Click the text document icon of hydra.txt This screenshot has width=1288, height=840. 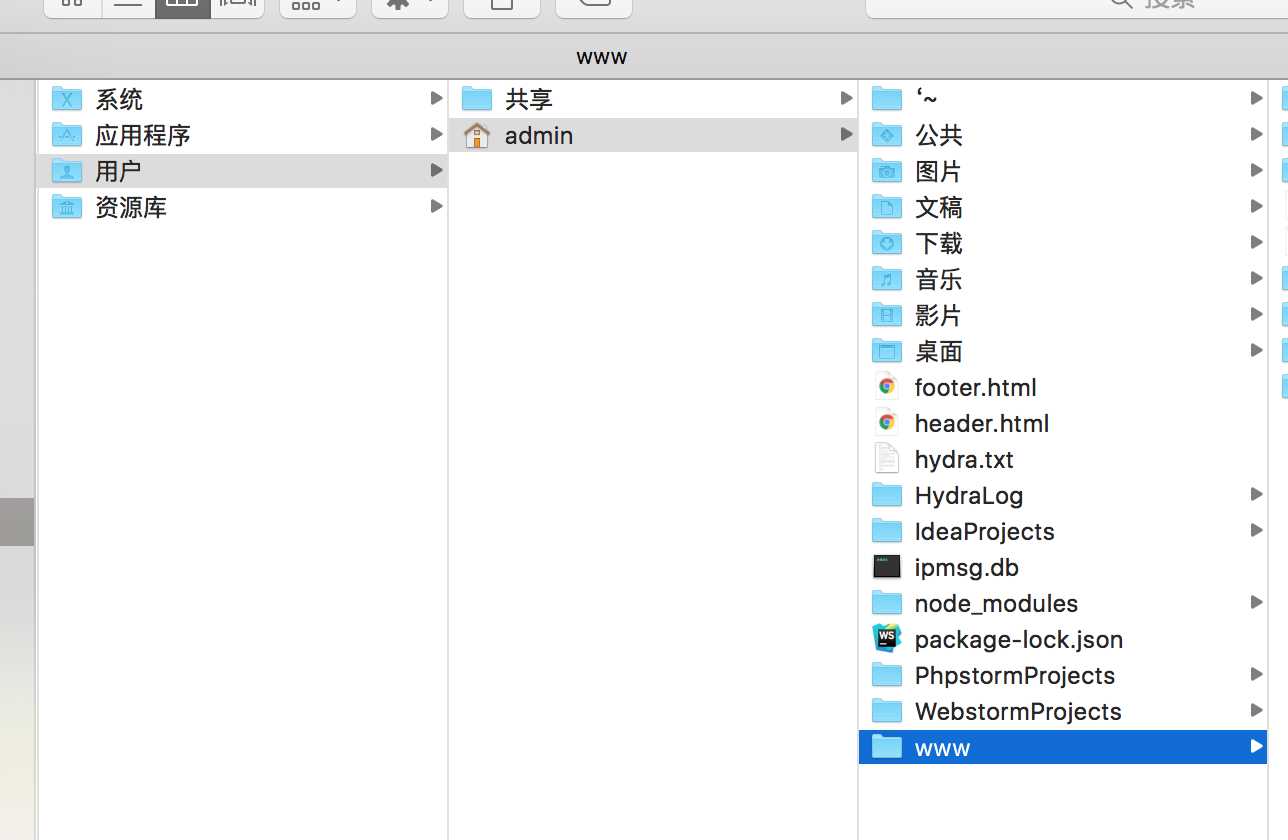pos(887,458)
